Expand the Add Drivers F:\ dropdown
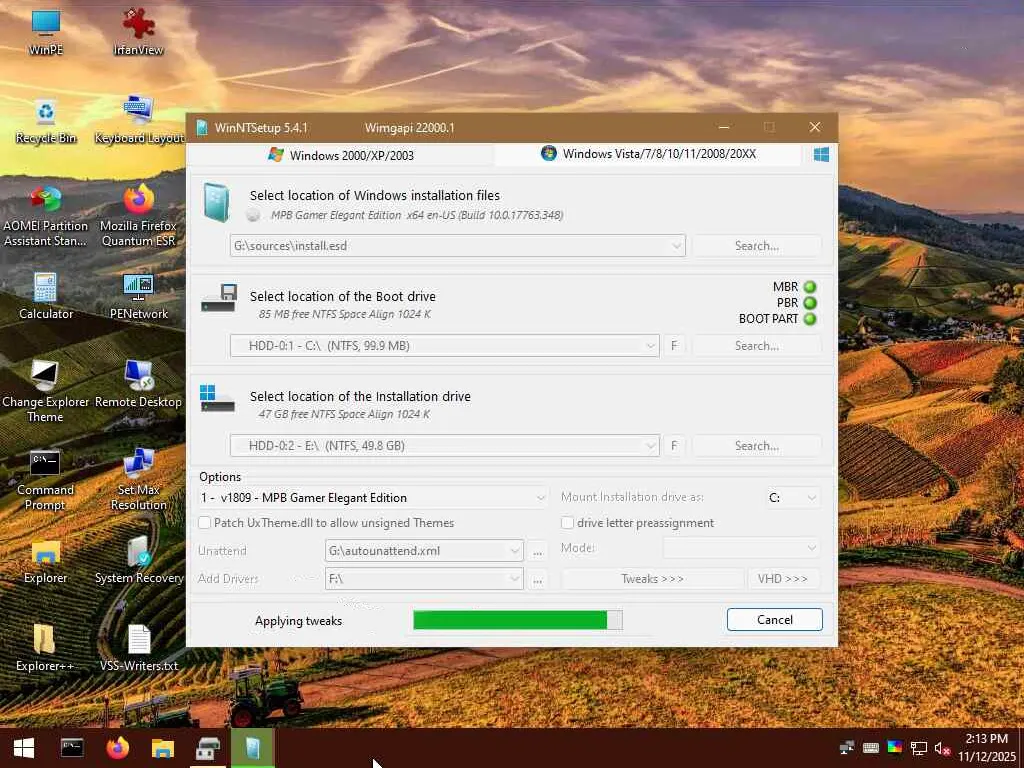The width and height of the screenshot is (1024, 768). click(515, 579)
